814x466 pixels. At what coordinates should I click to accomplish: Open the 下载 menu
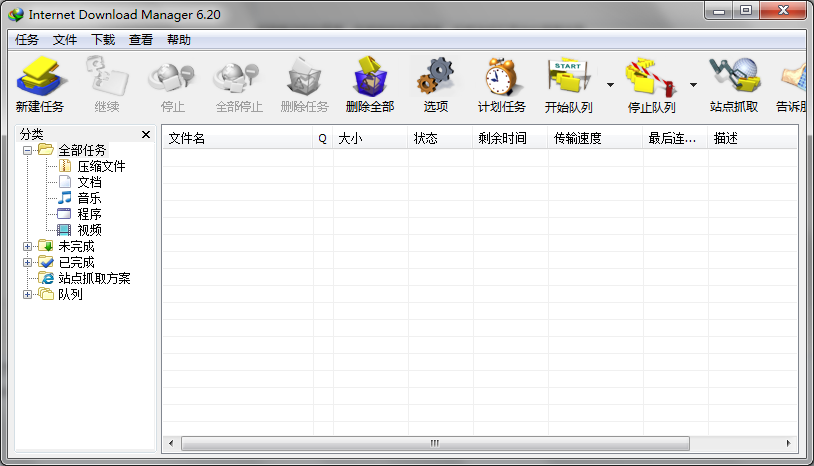103,40
